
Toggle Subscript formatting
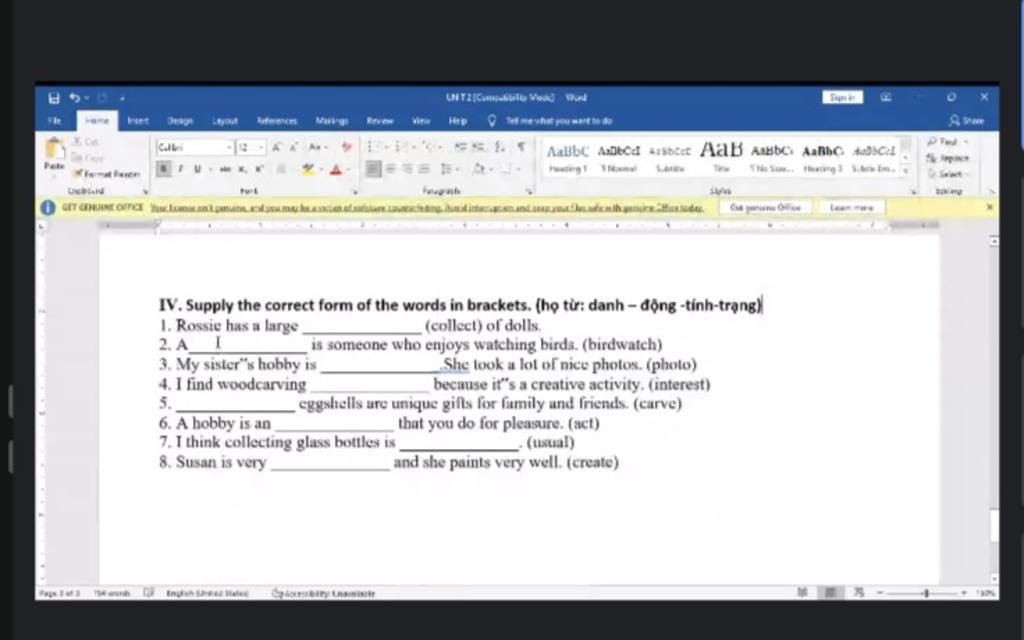[242, 169]
